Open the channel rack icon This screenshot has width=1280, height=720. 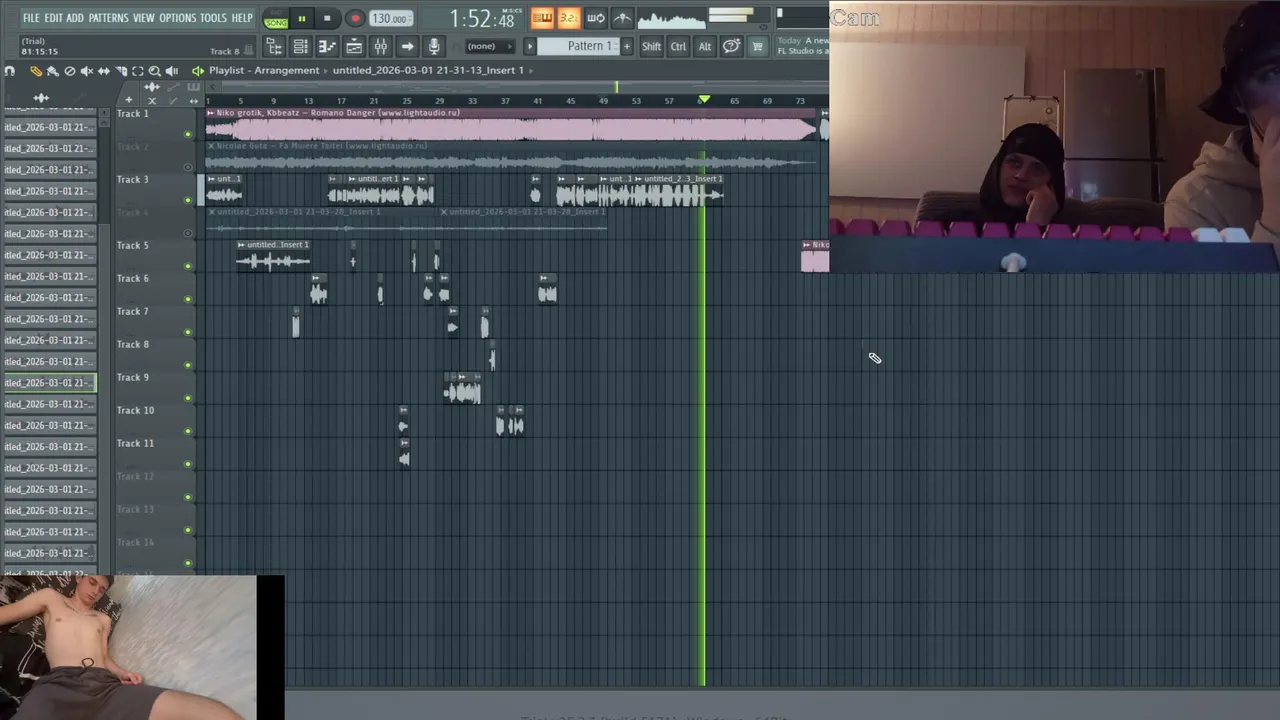click(300, 47)
